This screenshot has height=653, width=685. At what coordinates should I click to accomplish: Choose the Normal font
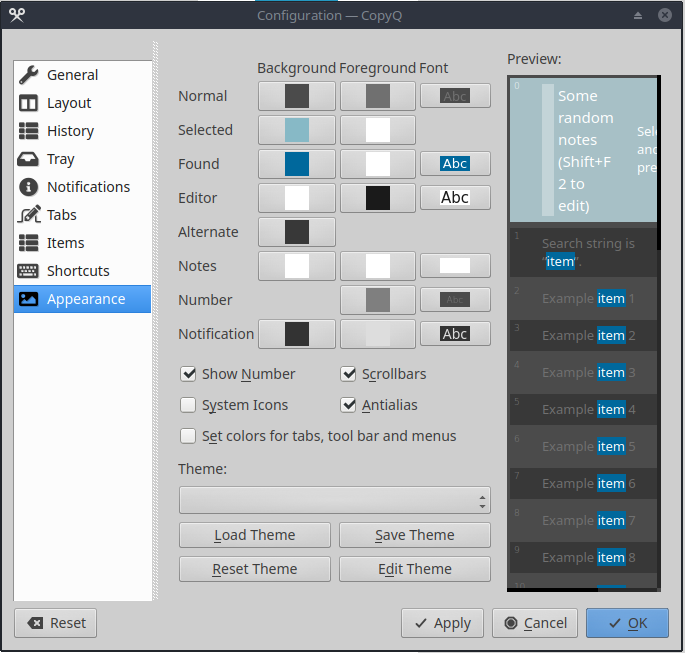coord(455,96)
